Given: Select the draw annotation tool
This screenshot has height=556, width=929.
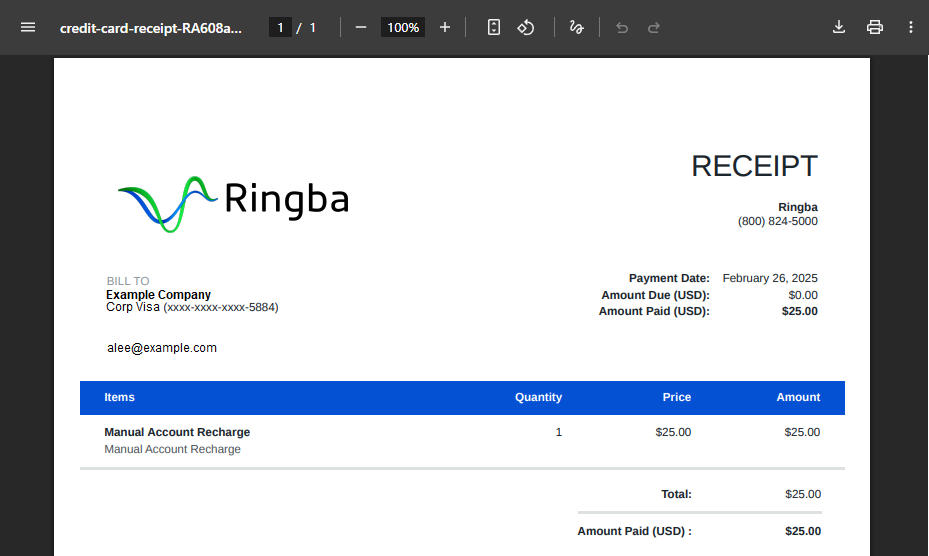Looking at the screenshot, I should (x=576, y=27).
